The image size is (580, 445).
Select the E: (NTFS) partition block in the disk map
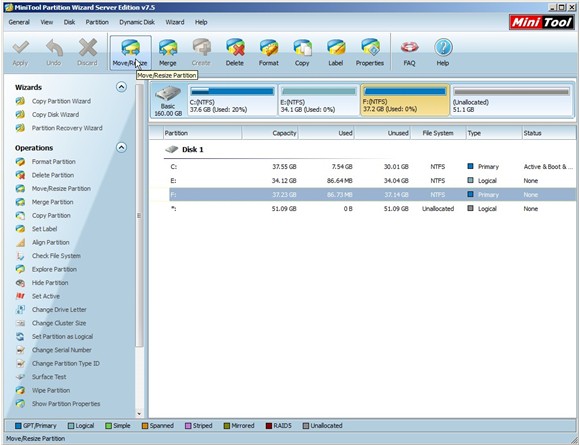tap(318, 100)
